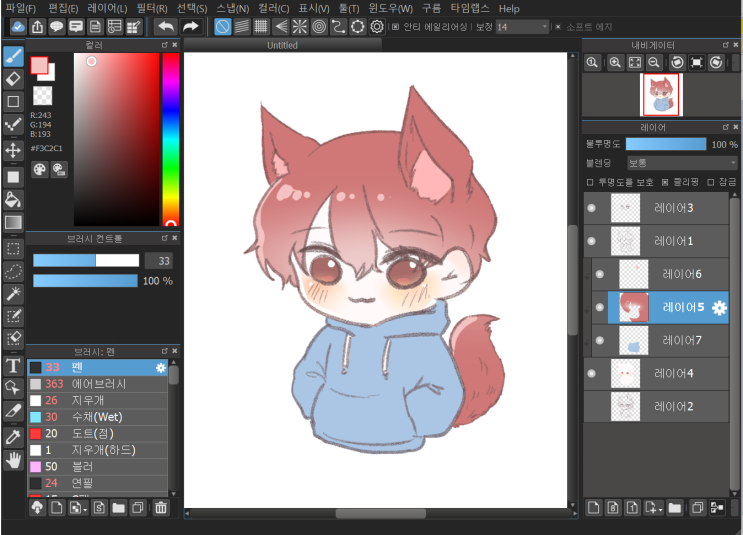This screenshot has width=743, height=535.
Task: Toggle 소프트 에지 checkbox
Action: (x=558, y=27)
